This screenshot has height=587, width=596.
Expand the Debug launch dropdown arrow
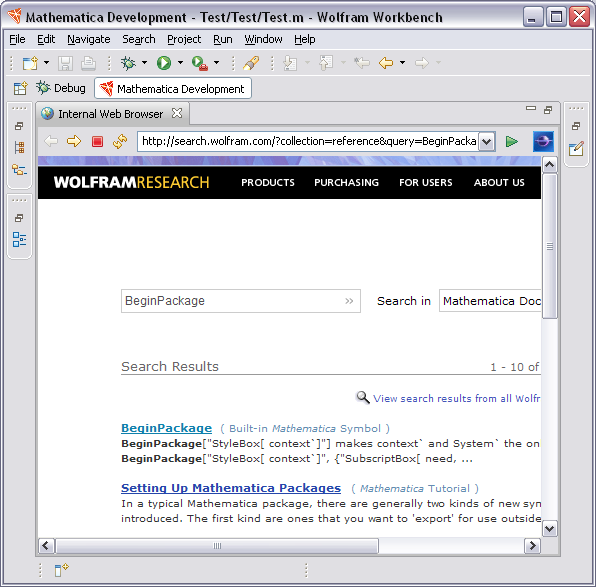(x=144, y=63)
